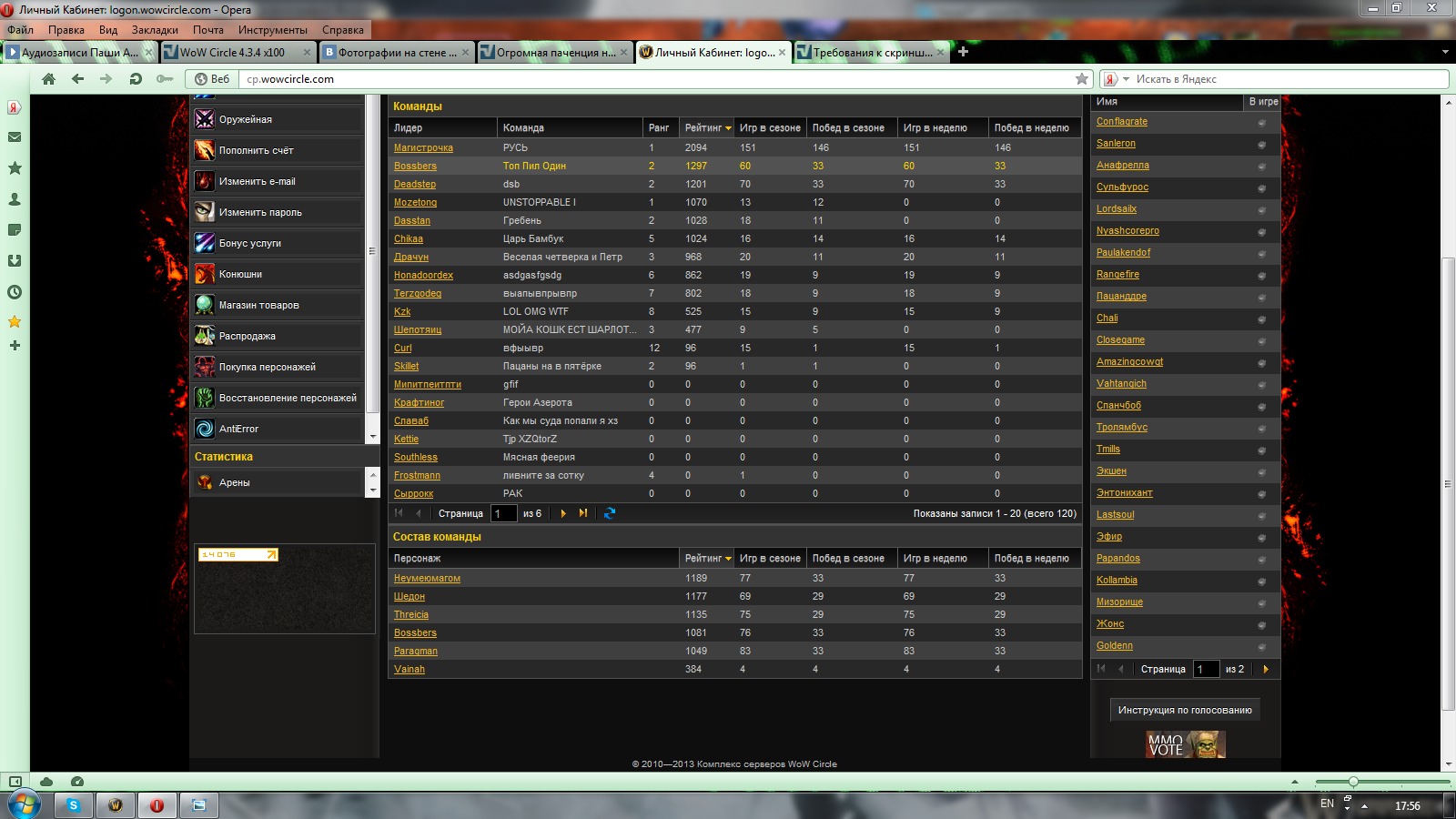Open Conflagrate name link
This screenshot has width=1456, height=819.
(x=1122, y=121)
